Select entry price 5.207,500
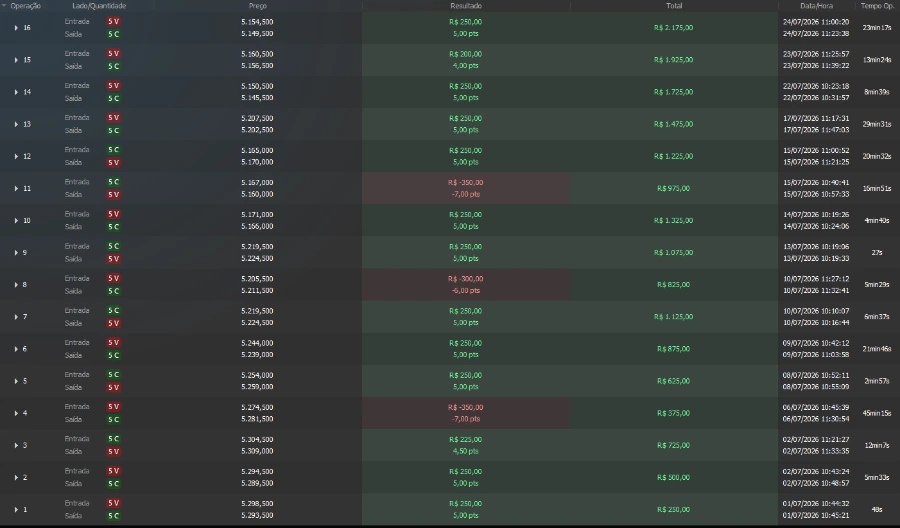This screenshot has width=900, height=528. click(x=257, y=118)
